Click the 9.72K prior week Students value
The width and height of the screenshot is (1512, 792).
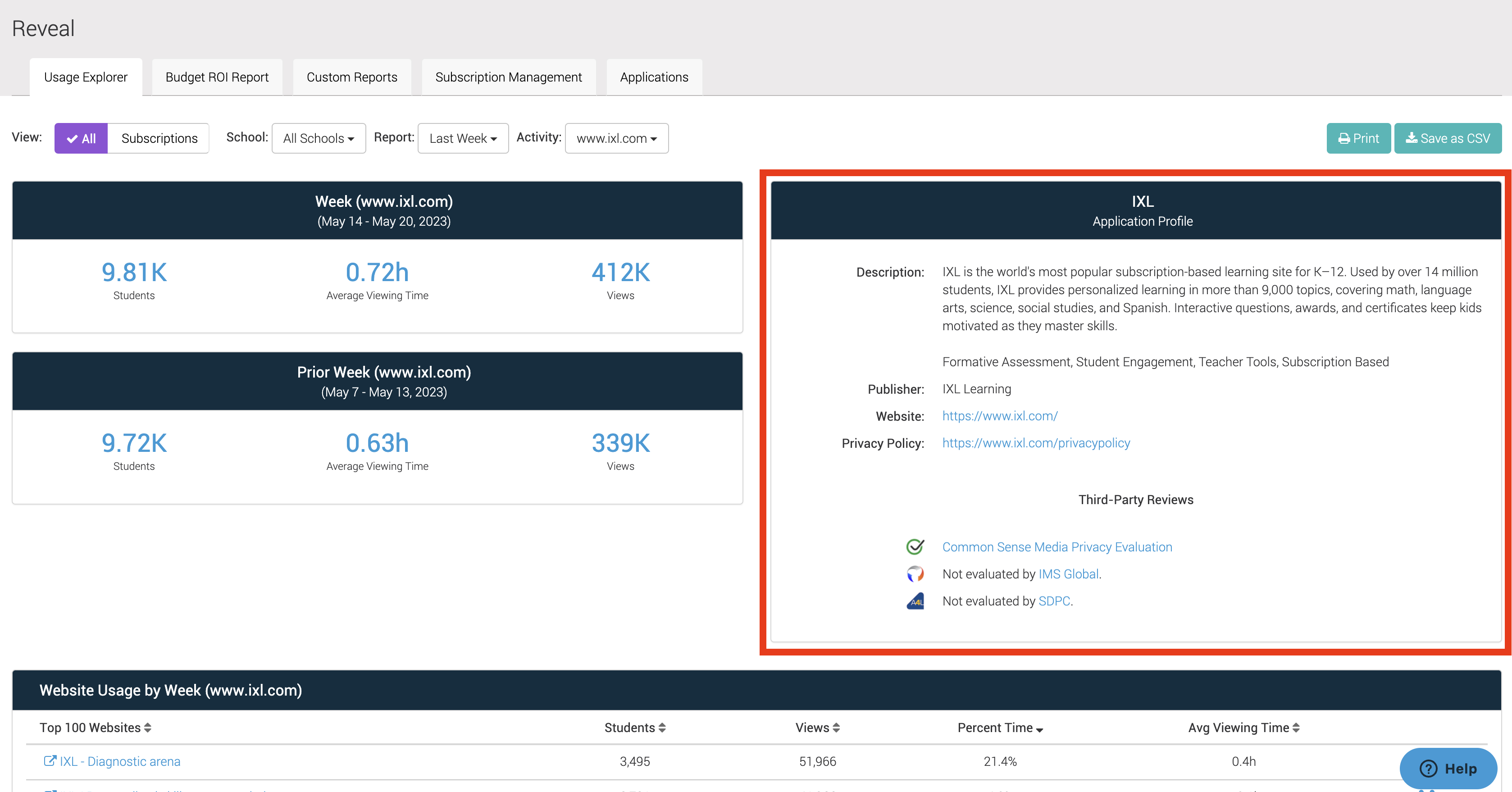pos(134,443)
